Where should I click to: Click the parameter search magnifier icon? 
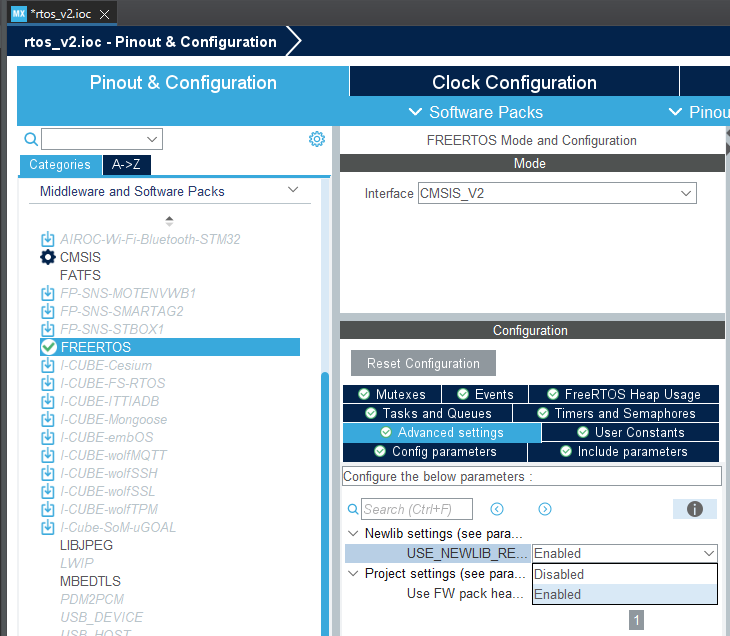(353, 509)
